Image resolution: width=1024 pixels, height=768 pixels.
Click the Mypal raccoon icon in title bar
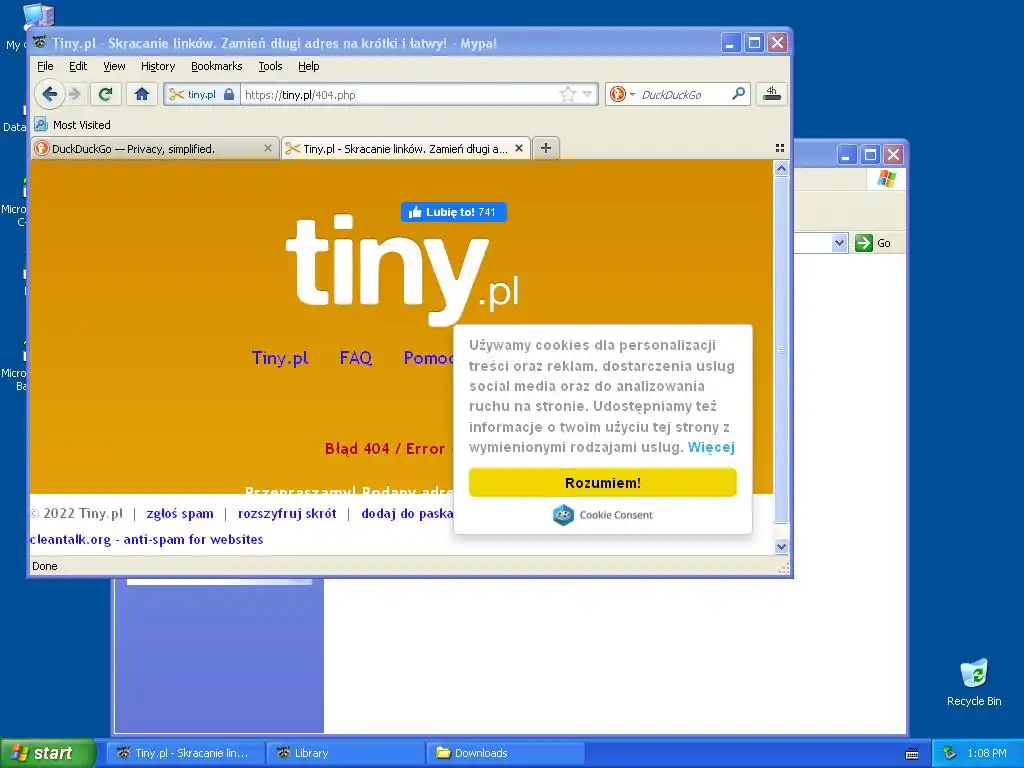pyautogui.click(x=40, y=42)
